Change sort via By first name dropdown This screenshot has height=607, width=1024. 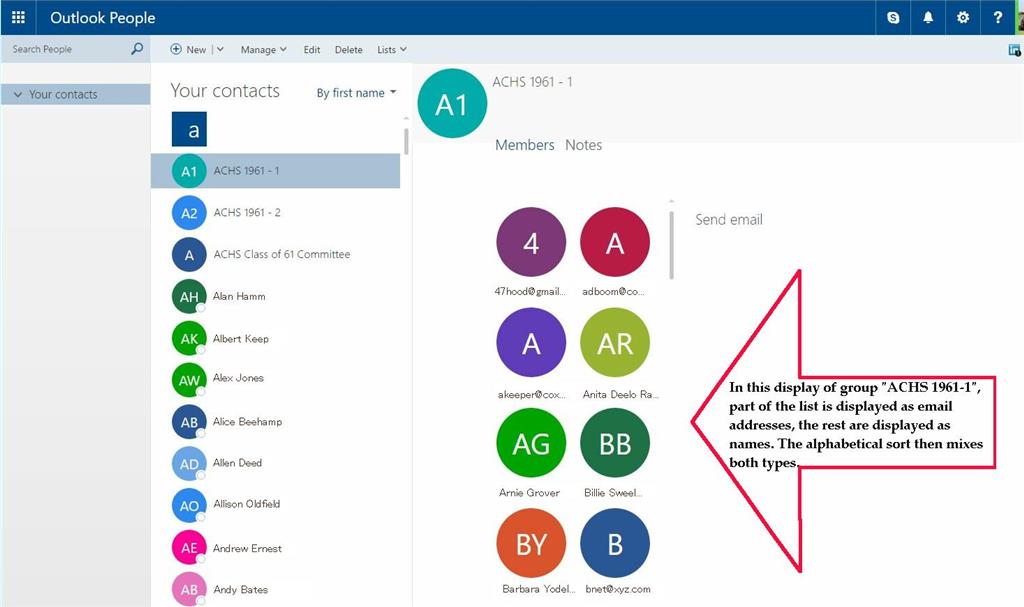point(356,93)
